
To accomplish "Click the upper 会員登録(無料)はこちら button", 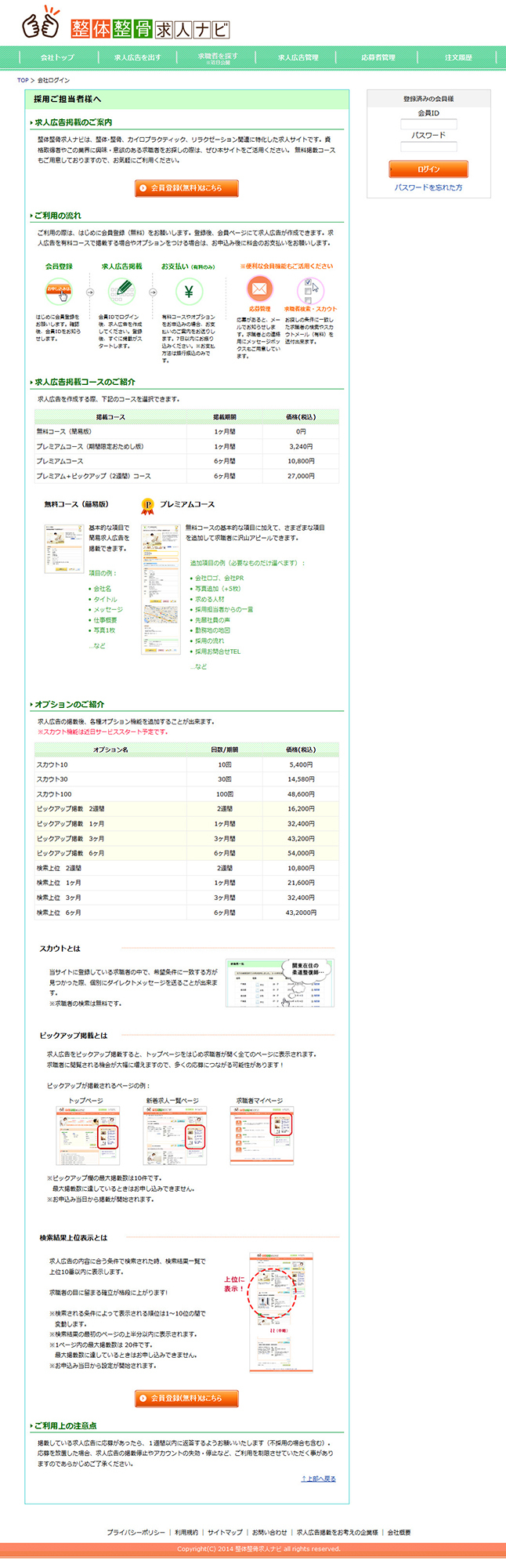I will pos(186,188).
